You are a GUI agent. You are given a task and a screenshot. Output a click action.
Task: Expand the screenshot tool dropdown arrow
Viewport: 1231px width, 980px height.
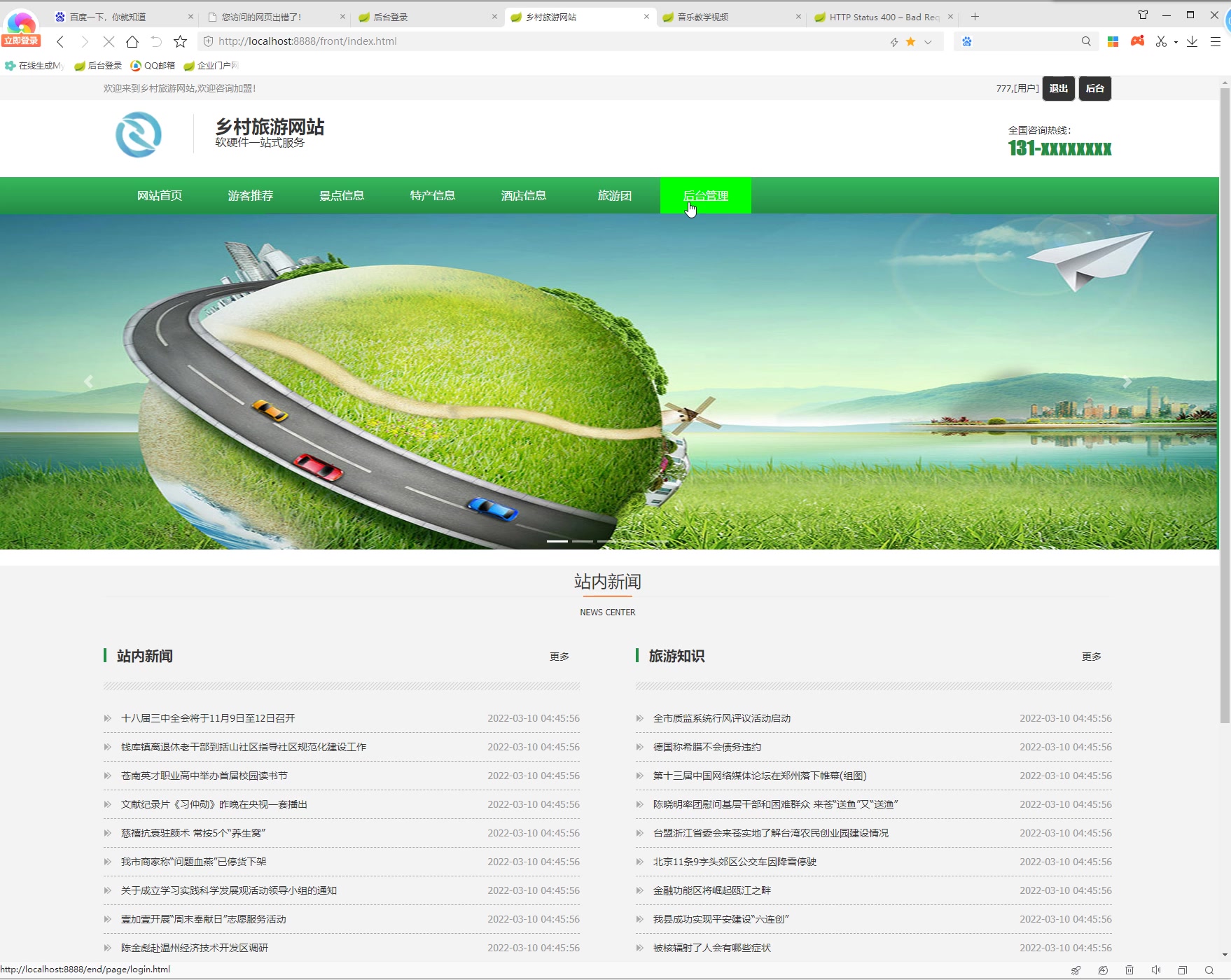1176,42
